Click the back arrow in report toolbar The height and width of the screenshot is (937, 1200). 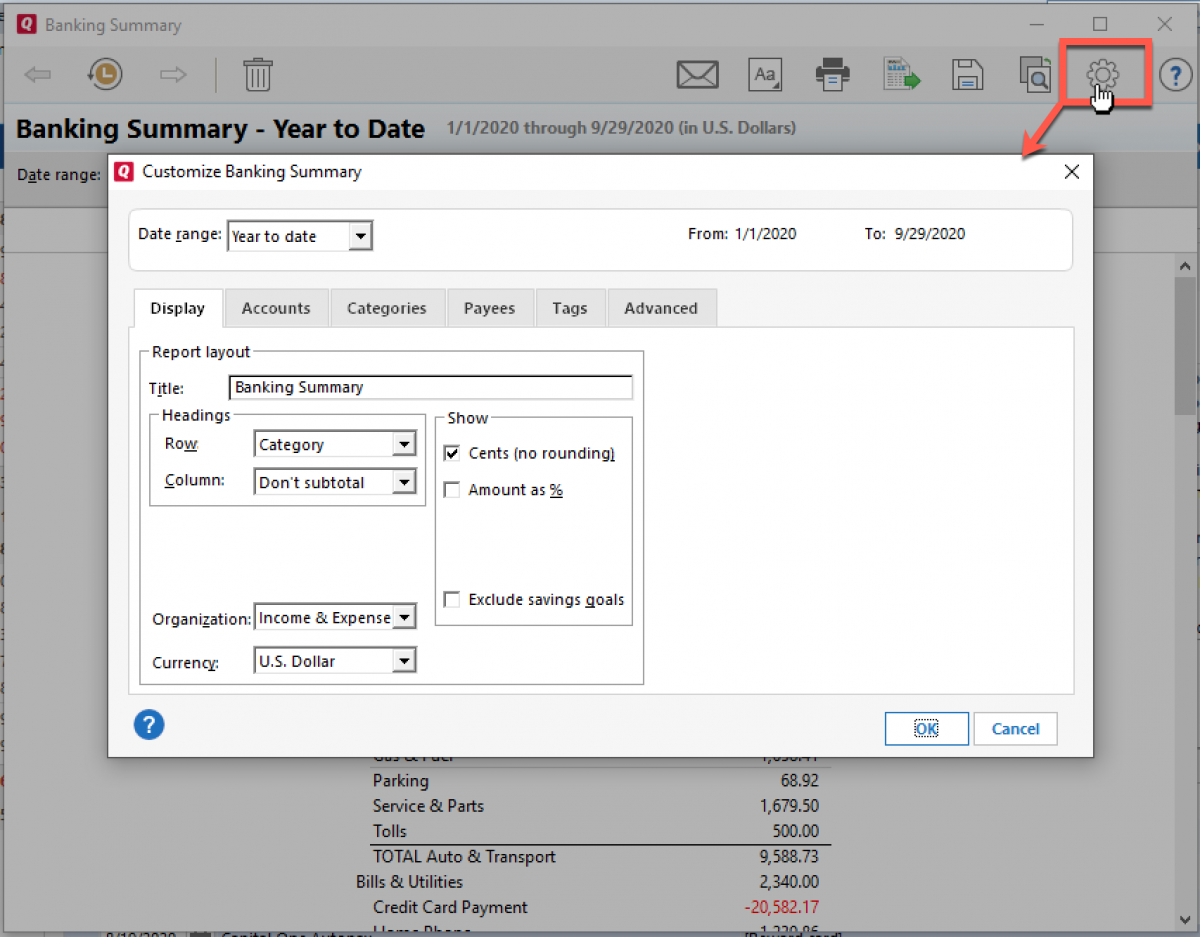tap(37, 75)
